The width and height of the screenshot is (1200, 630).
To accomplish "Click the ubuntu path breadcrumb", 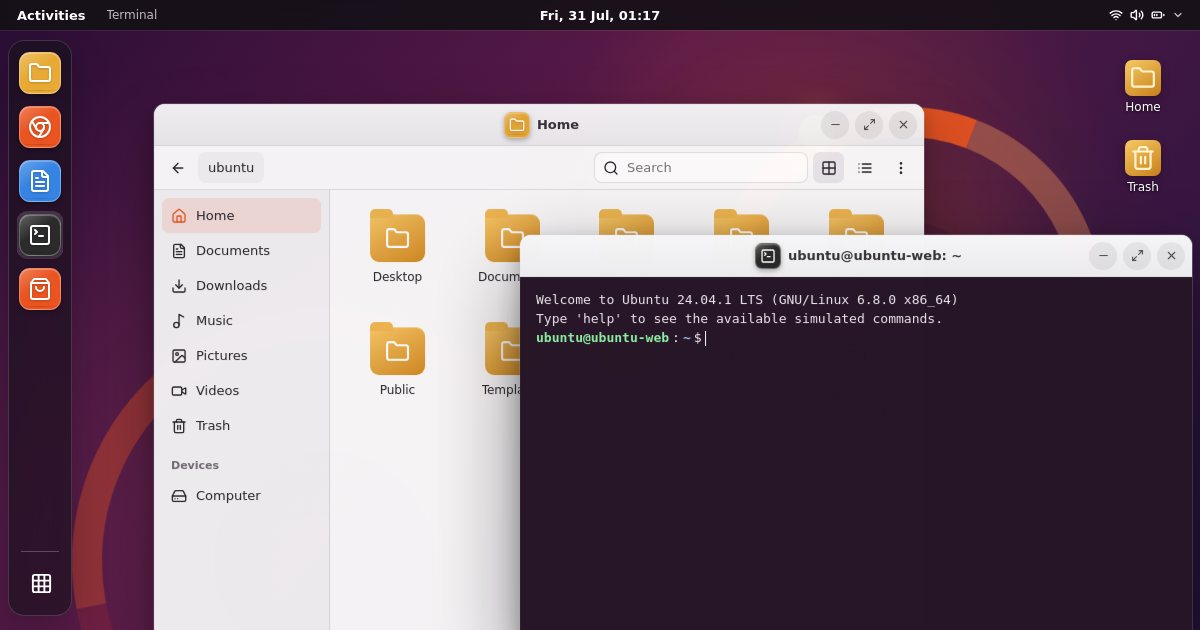I will click(x=231, y=168).
